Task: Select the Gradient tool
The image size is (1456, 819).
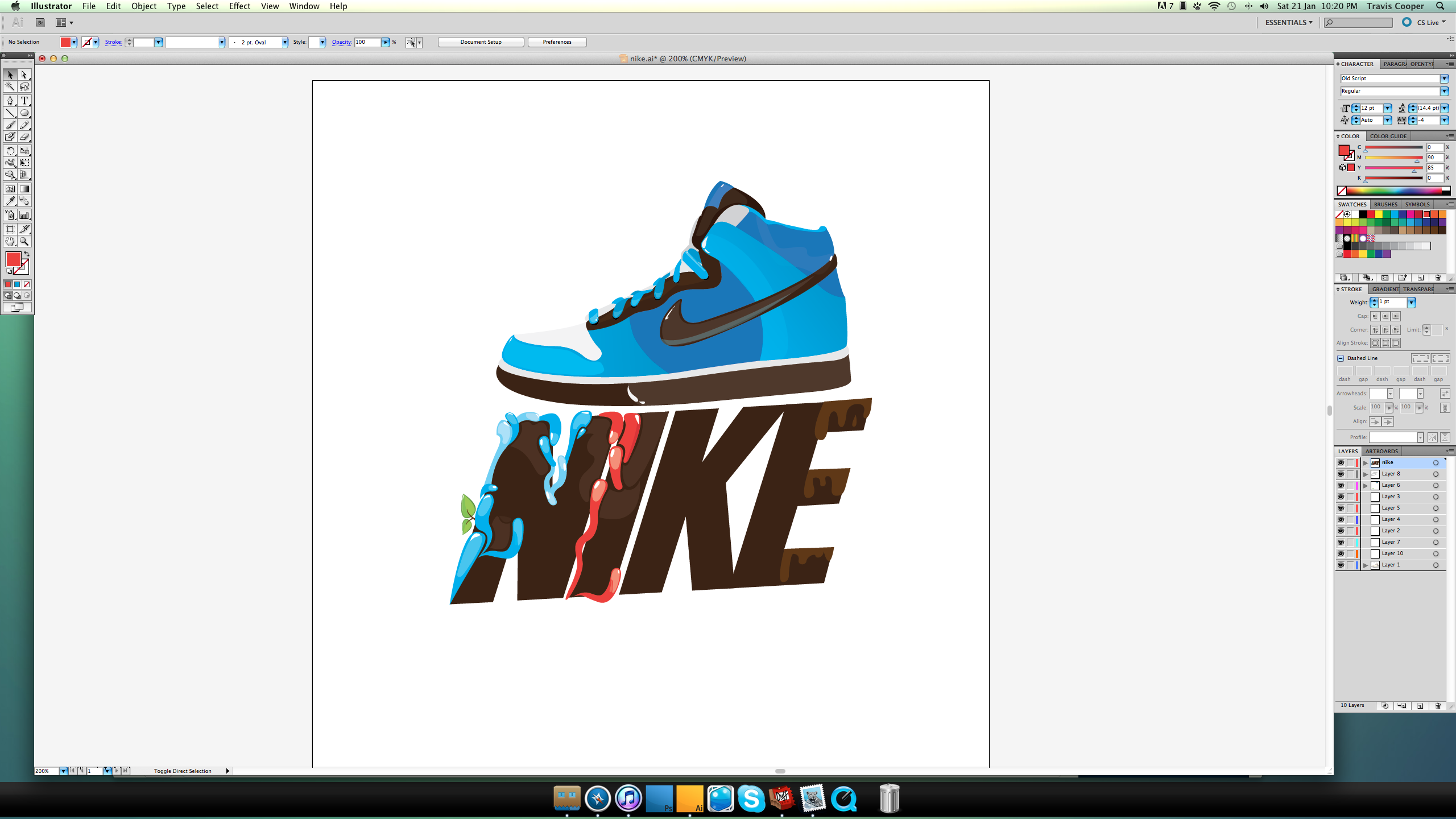Action: coord(24,189)
